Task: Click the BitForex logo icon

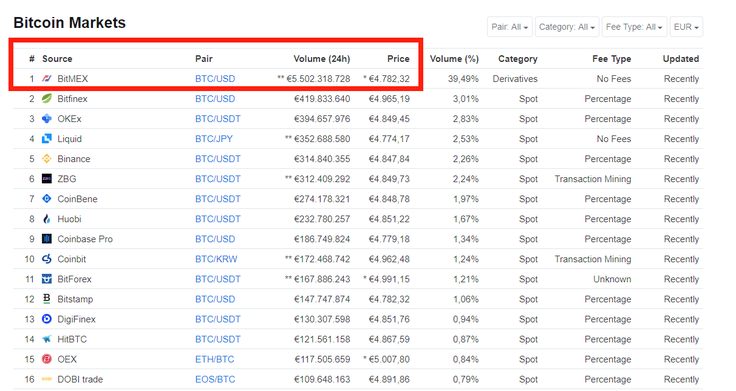Action: [x=46, y=279]
